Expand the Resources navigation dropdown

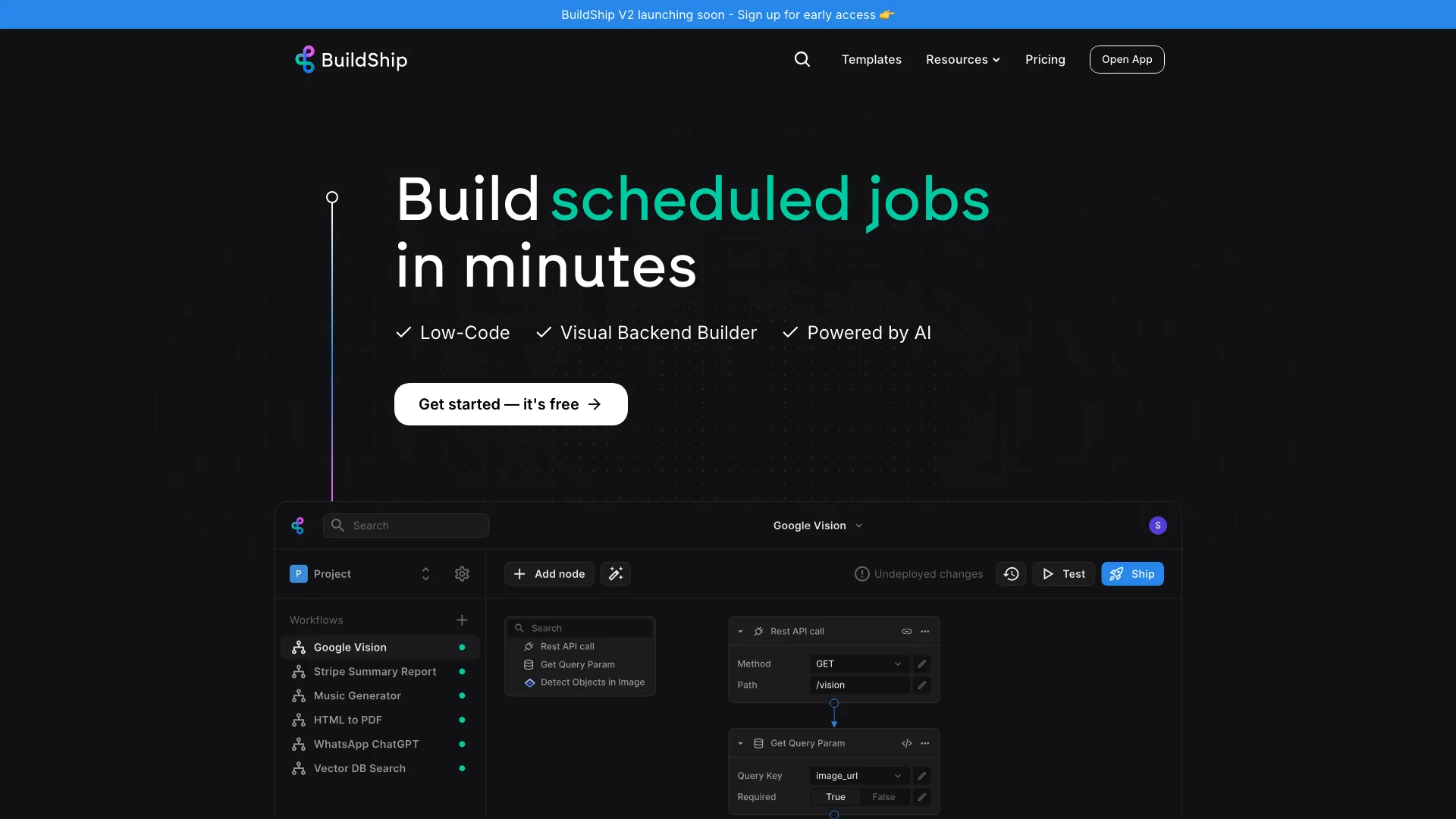962,59
